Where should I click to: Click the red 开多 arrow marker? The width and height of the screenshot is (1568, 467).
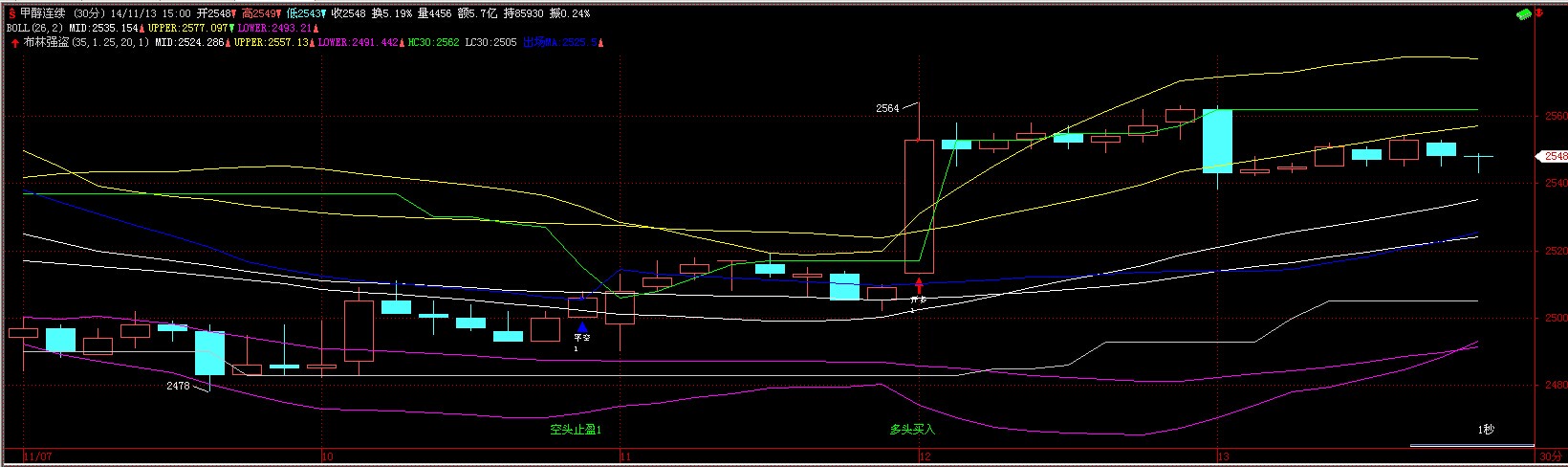[919, 285]
